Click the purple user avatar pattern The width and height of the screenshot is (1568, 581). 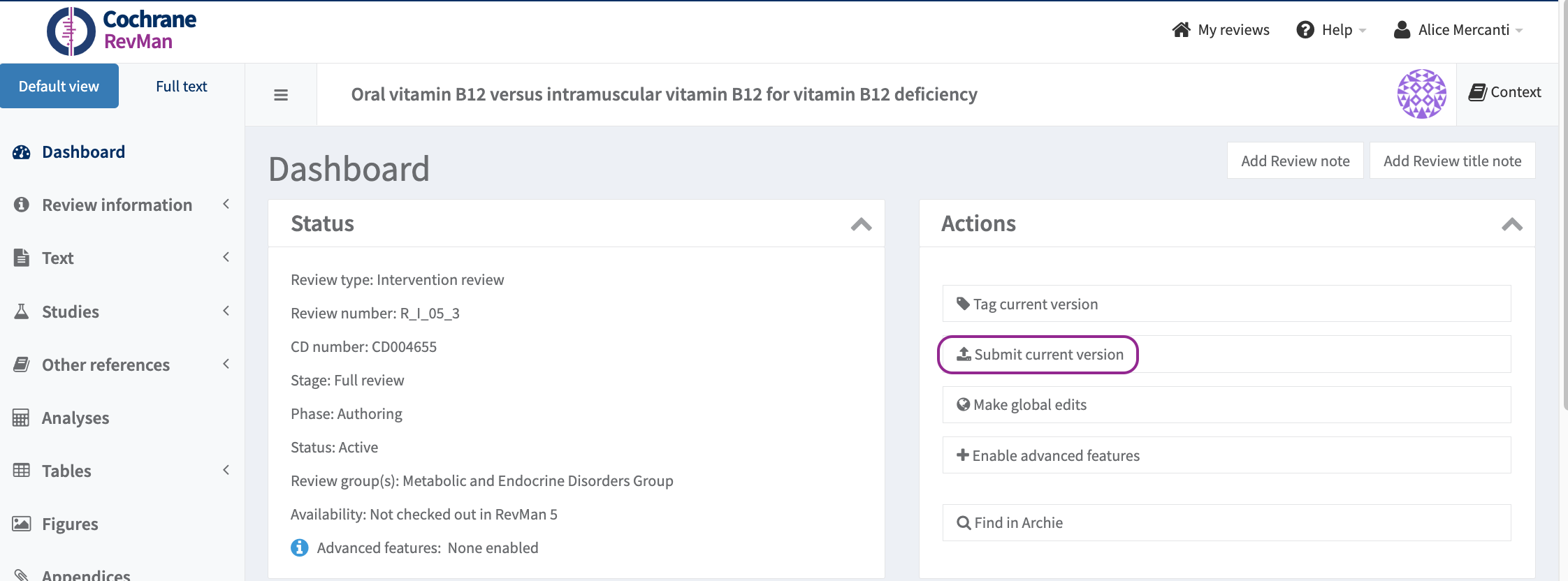coord(1421,94)
